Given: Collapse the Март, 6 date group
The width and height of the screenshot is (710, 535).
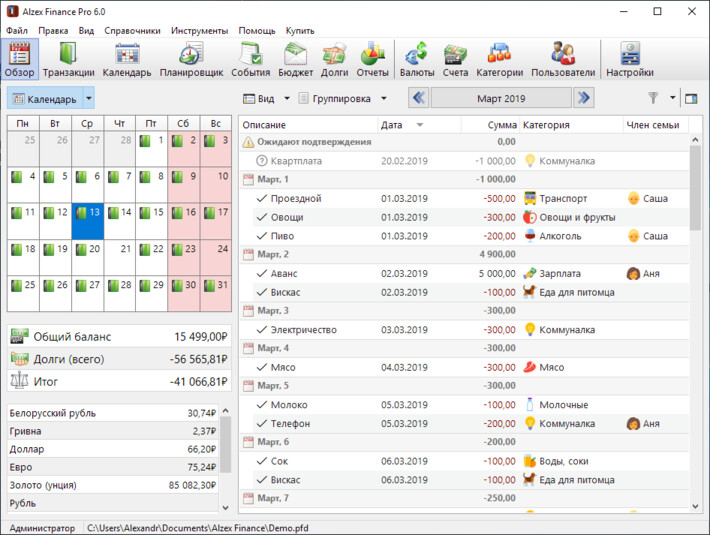Looking at the screenshot, I should pos(248,442).
